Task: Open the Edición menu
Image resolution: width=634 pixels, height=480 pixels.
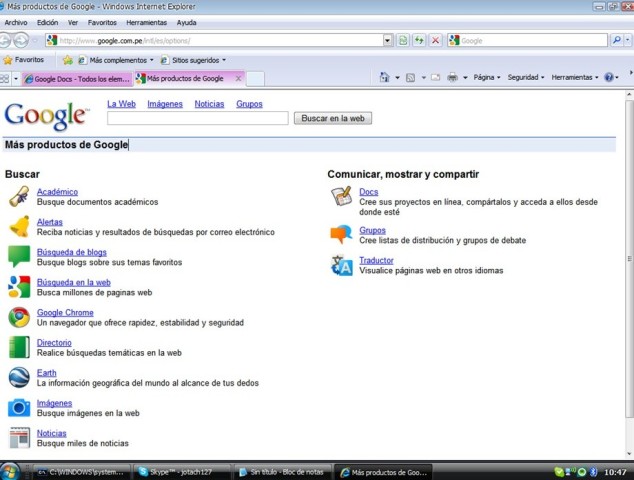Action: (x=48, y=23)
